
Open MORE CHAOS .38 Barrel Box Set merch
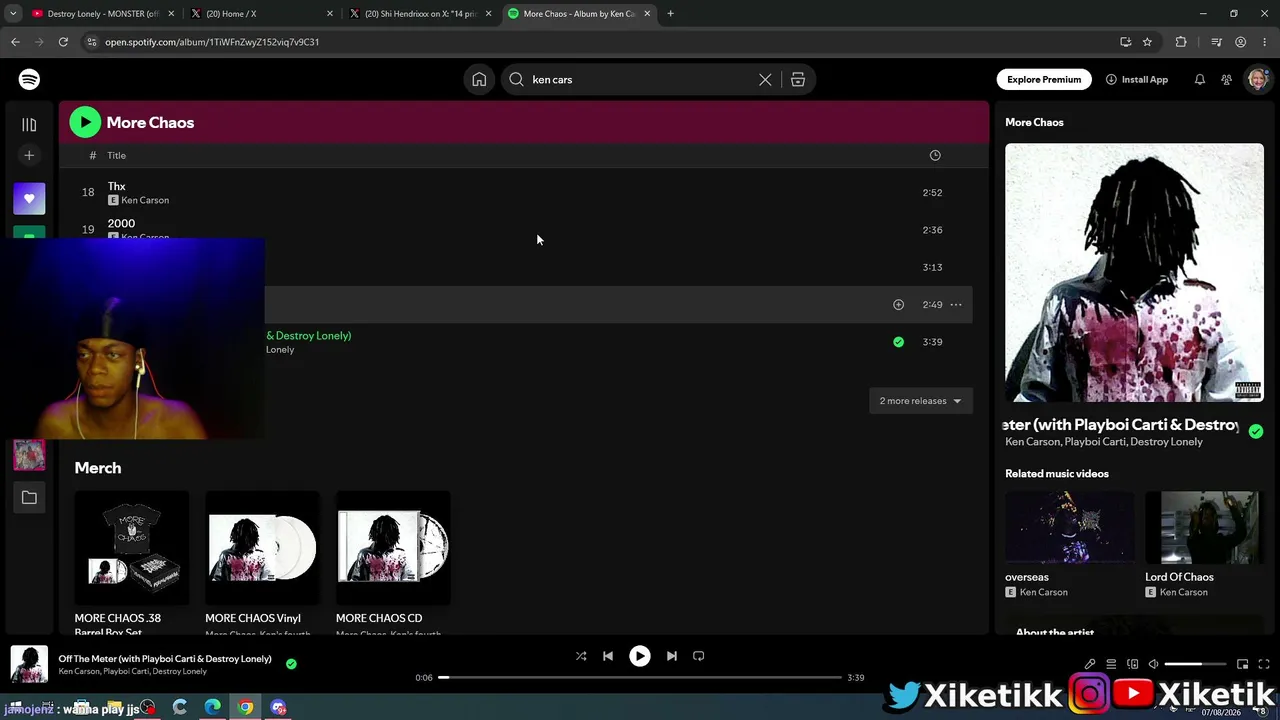[x=131, y=562]
